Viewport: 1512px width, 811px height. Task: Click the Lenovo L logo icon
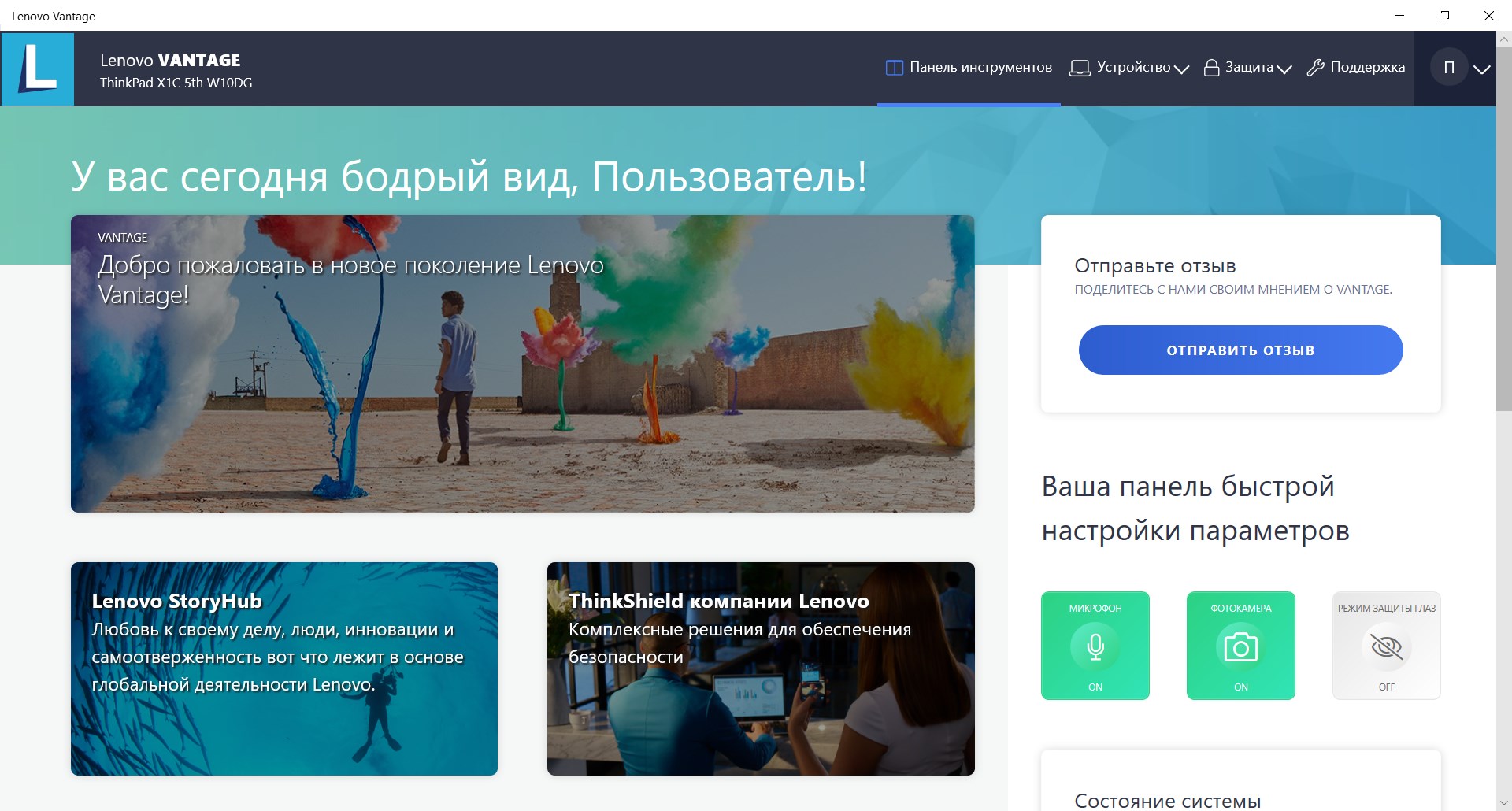[38, 69]
